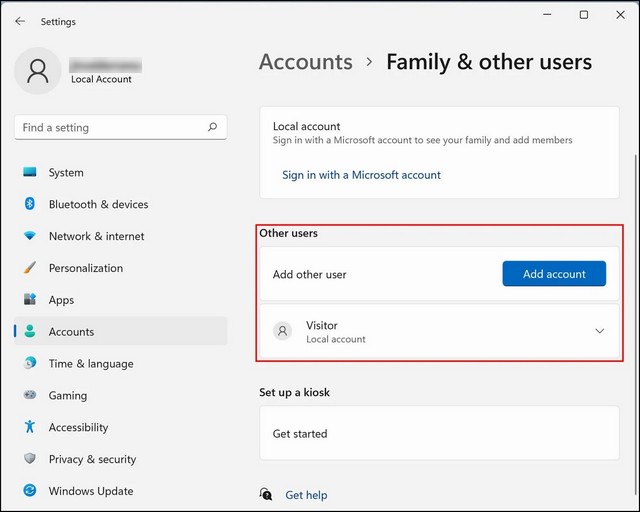Click the System monitor icon
Viewport: 640px width, 512px height.
[x=30, y=172]
